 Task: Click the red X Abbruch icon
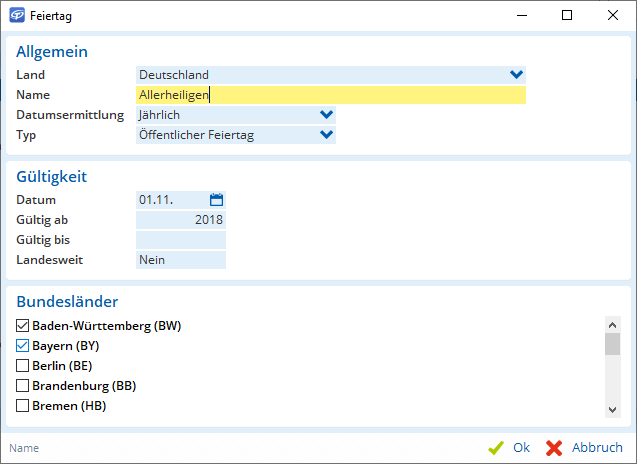[x=554, y=448]
